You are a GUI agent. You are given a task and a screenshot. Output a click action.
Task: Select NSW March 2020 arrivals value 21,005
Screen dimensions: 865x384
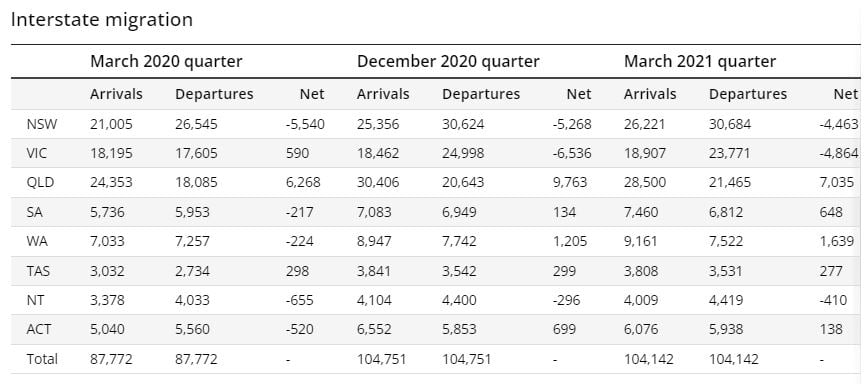point(111,124)
